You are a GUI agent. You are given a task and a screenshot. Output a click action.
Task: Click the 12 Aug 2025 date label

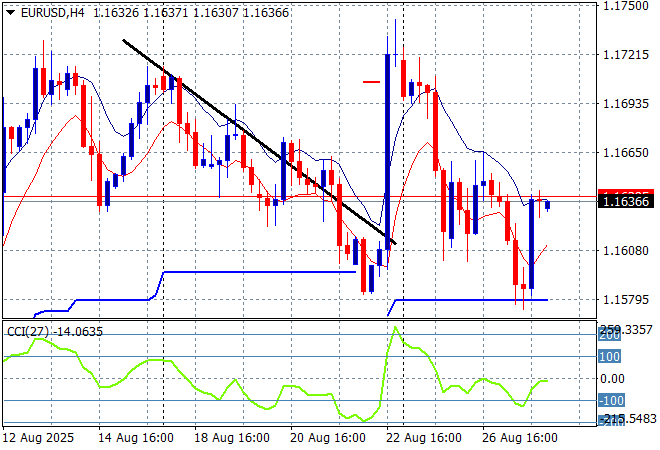tap(38, 438)
